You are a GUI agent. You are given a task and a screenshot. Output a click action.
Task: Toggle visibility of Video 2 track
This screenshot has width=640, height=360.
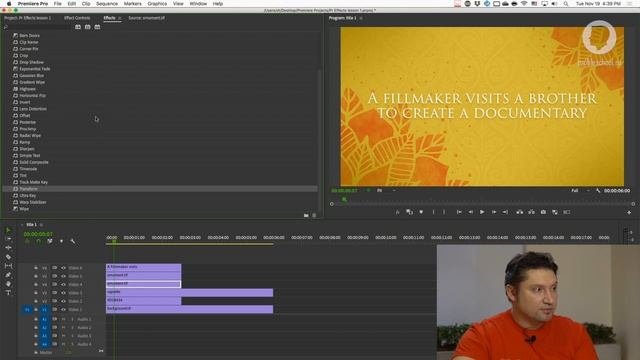63,301
